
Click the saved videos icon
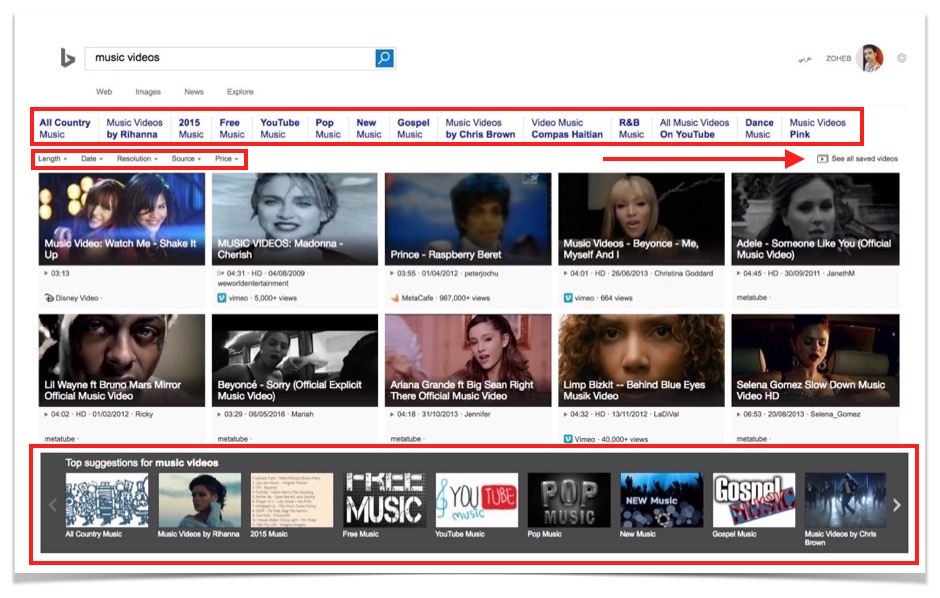tap(822, 159)
